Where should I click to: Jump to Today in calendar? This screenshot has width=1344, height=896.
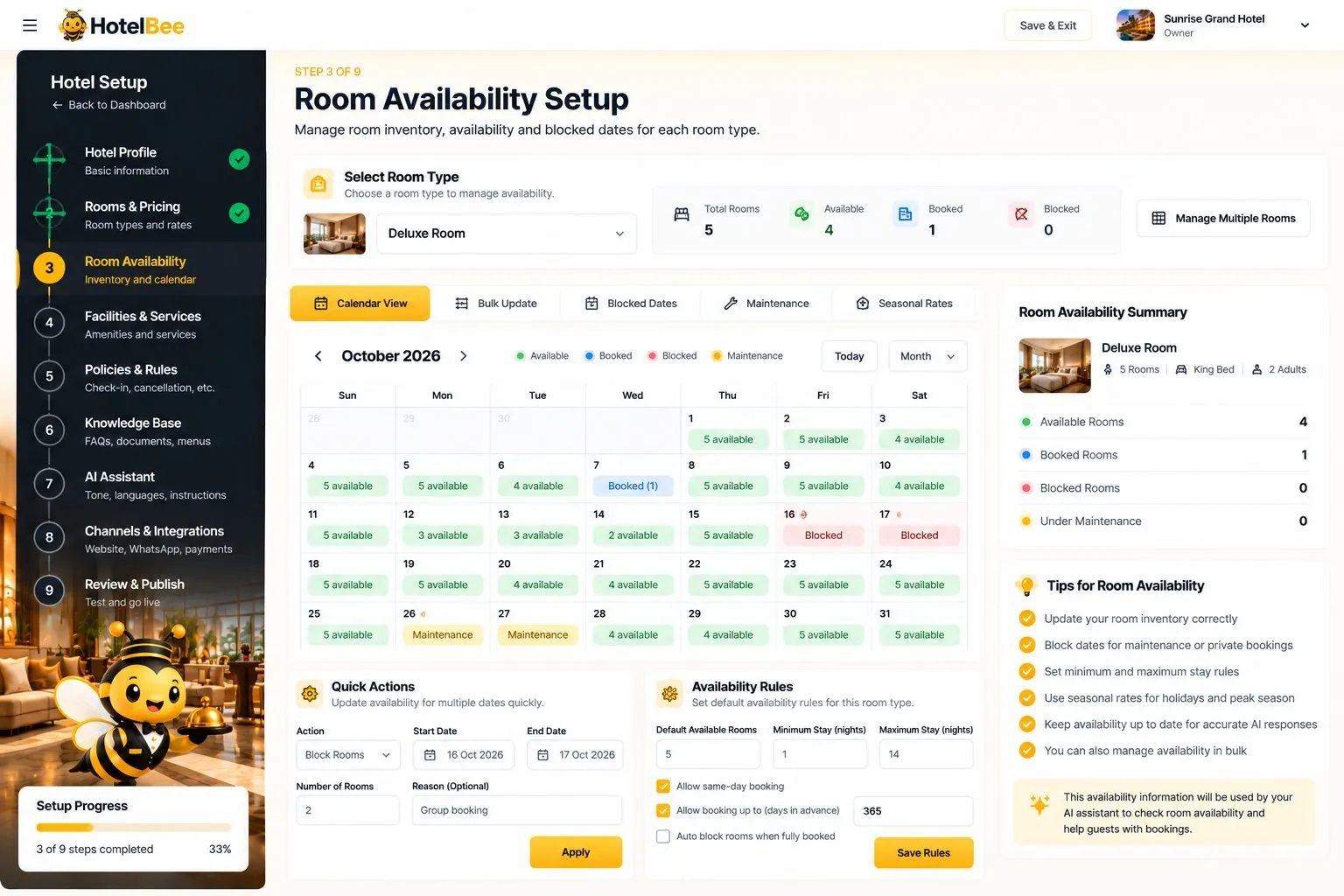point(849,356)
